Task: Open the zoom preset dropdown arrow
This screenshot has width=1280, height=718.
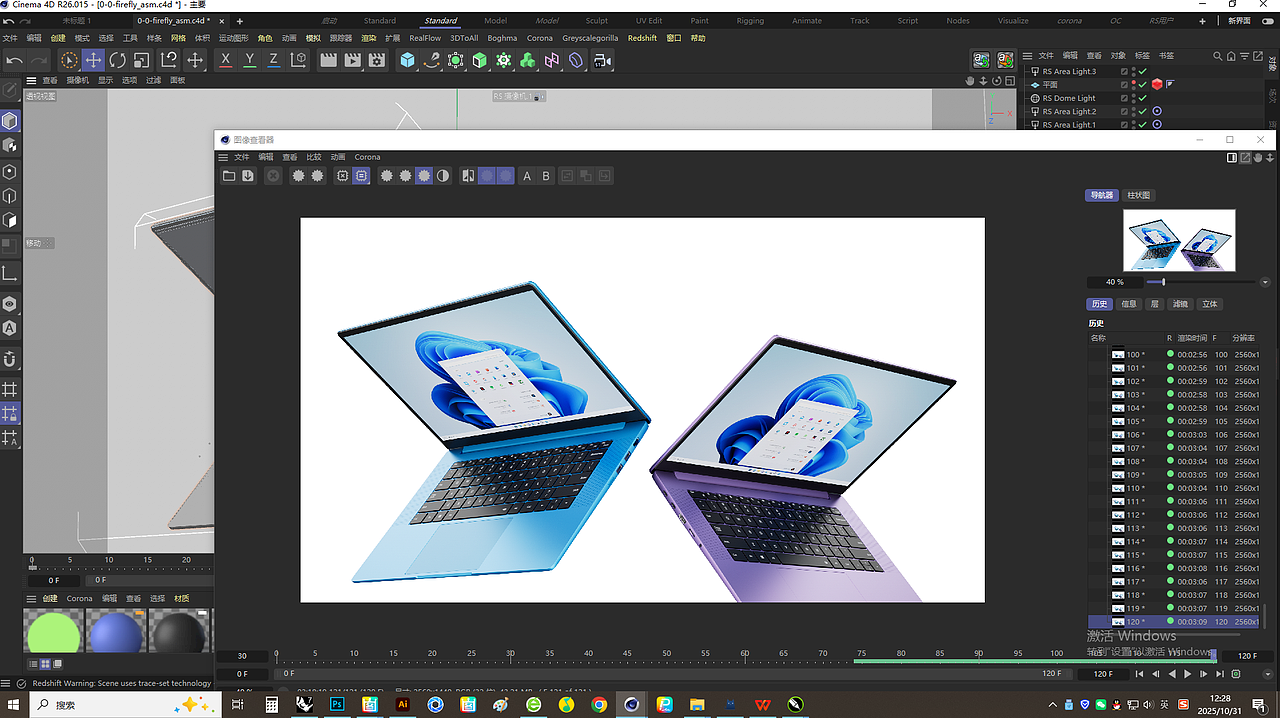Action: coord(1266,282)
